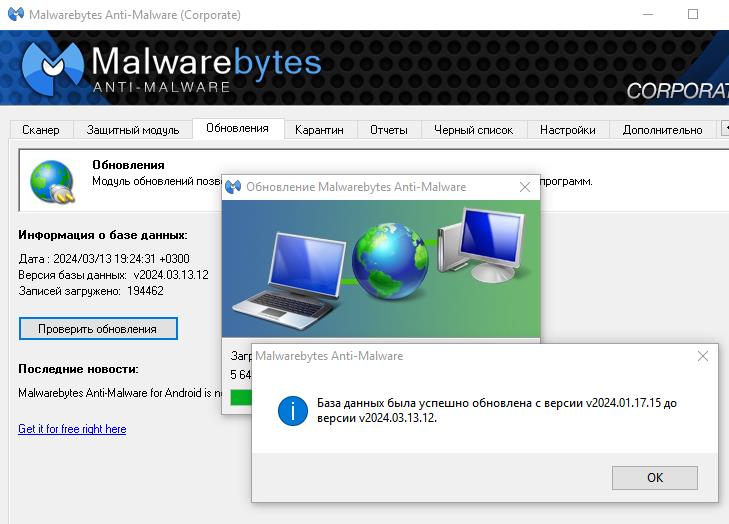Click the laptop image in the update window
729x524 pixels.
pos(289,280)
